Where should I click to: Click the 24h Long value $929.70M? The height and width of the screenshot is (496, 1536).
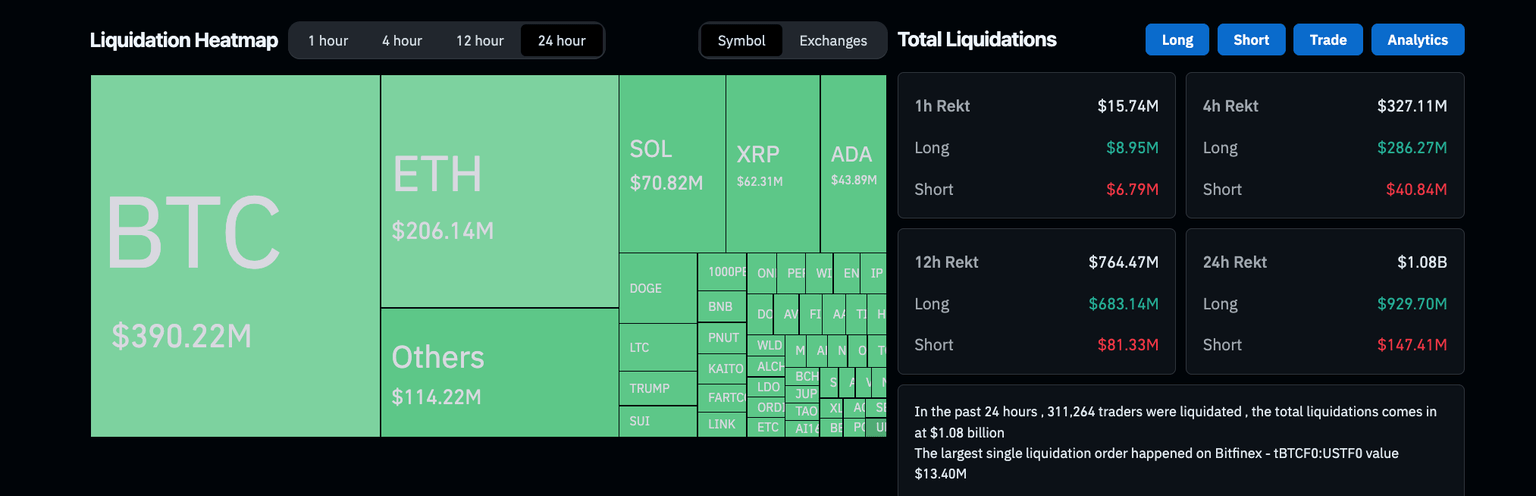click(x=1411, y=304)
